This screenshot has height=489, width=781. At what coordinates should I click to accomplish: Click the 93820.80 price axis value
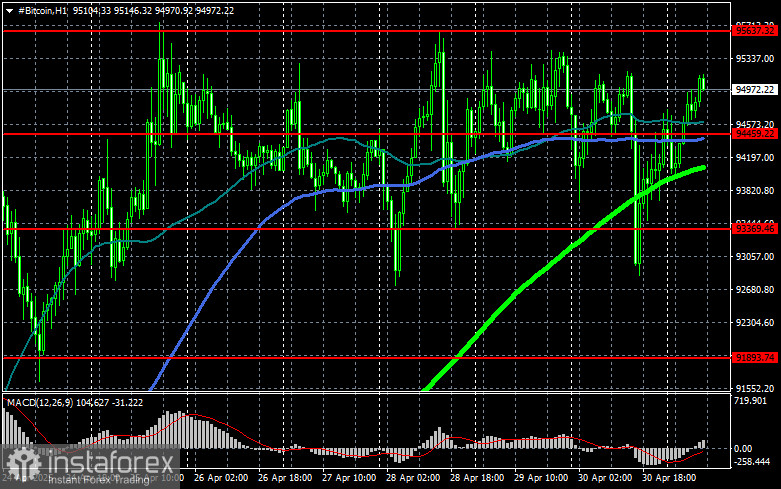[755, 191]
